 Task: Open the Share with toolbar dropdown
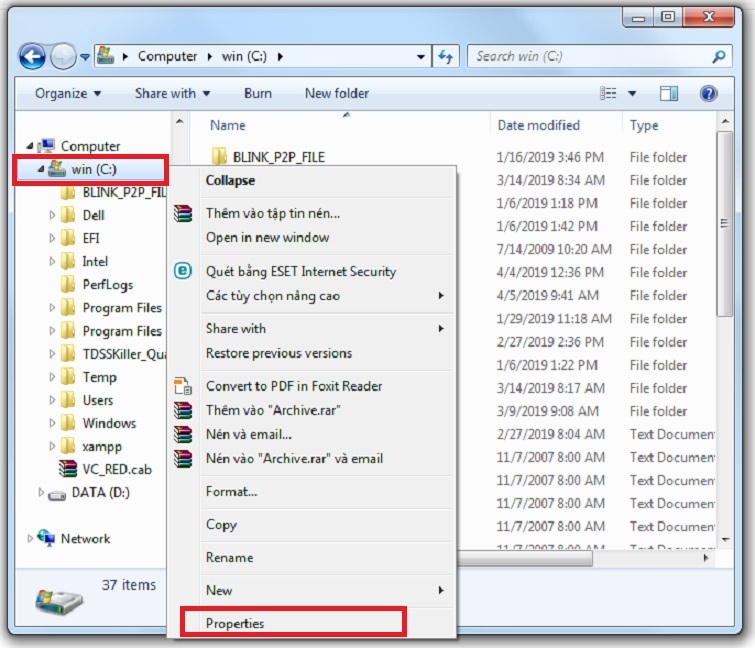172,93
